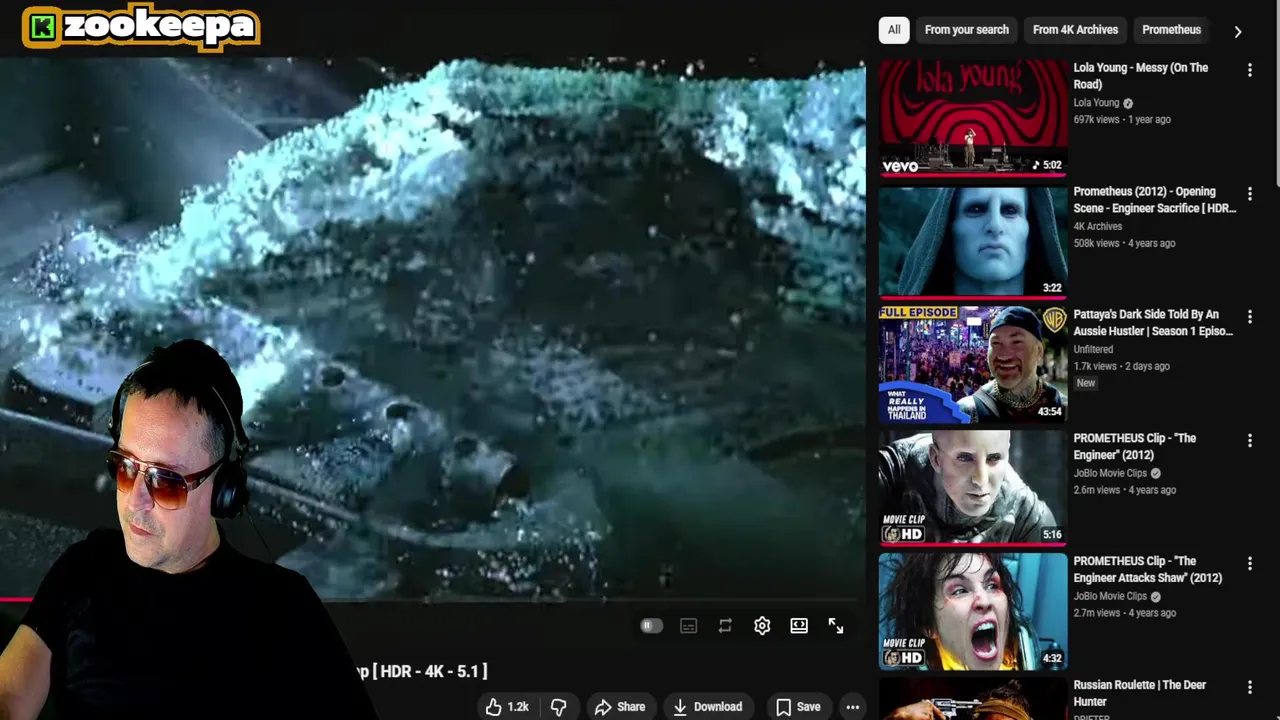Click the loop repeat icon in player
The width and height of the screenshot is (1280, 720).
click(725, 626)
